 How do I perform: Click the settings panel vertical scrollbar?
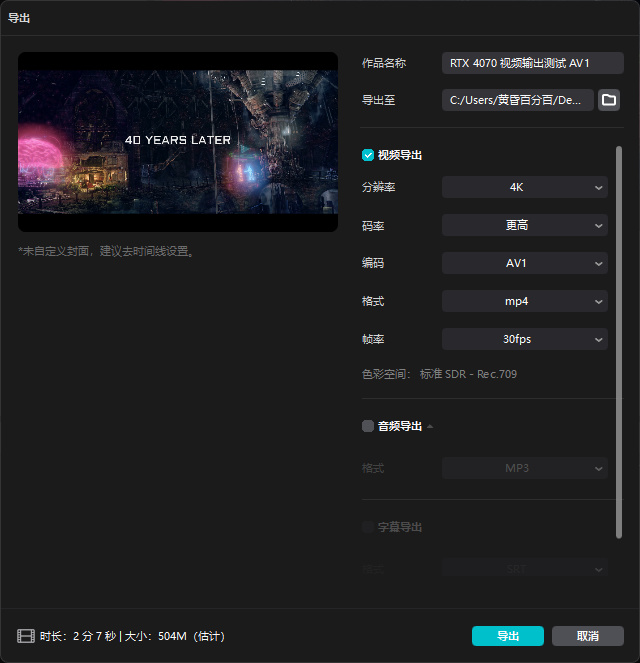tap(619, 342)
